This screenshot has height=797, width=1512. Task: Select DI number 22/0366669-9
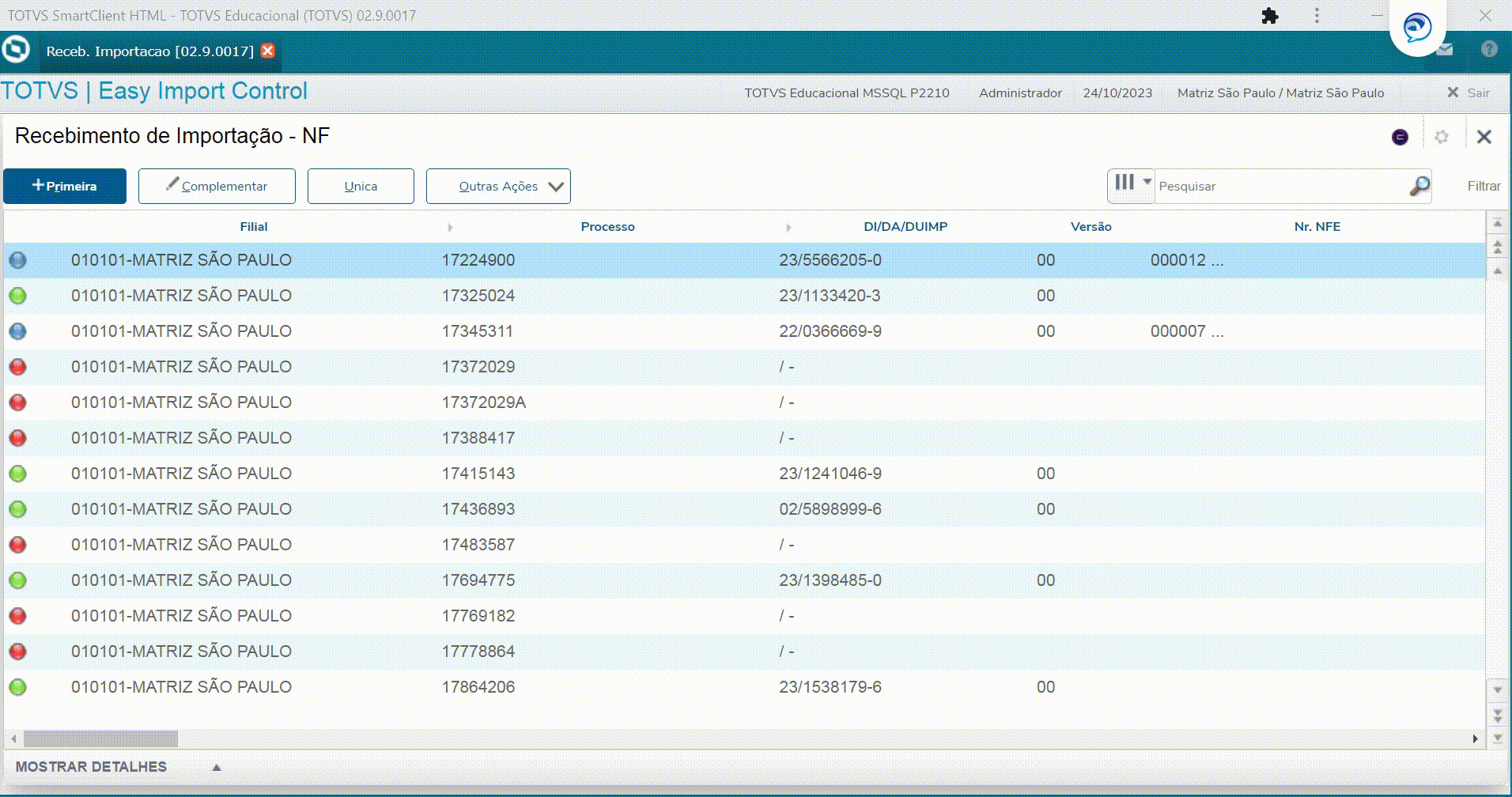point(830,331)
